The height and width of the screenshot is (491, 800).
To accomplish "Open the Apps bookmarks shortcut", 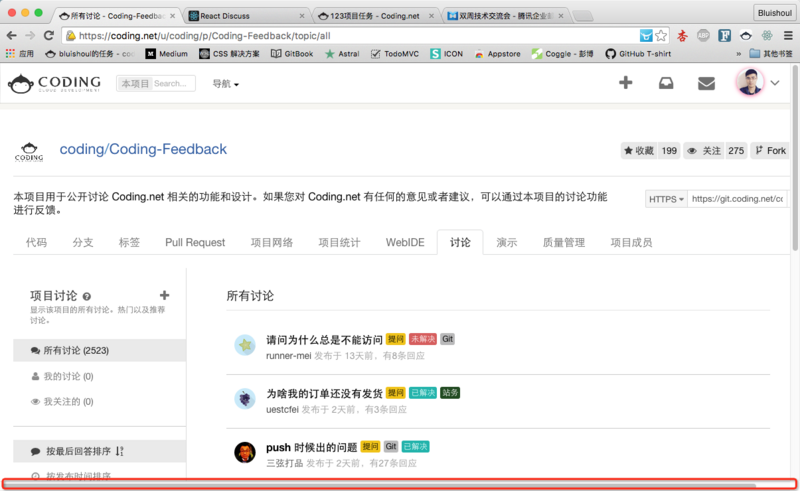I will click(x=19, y=54).
